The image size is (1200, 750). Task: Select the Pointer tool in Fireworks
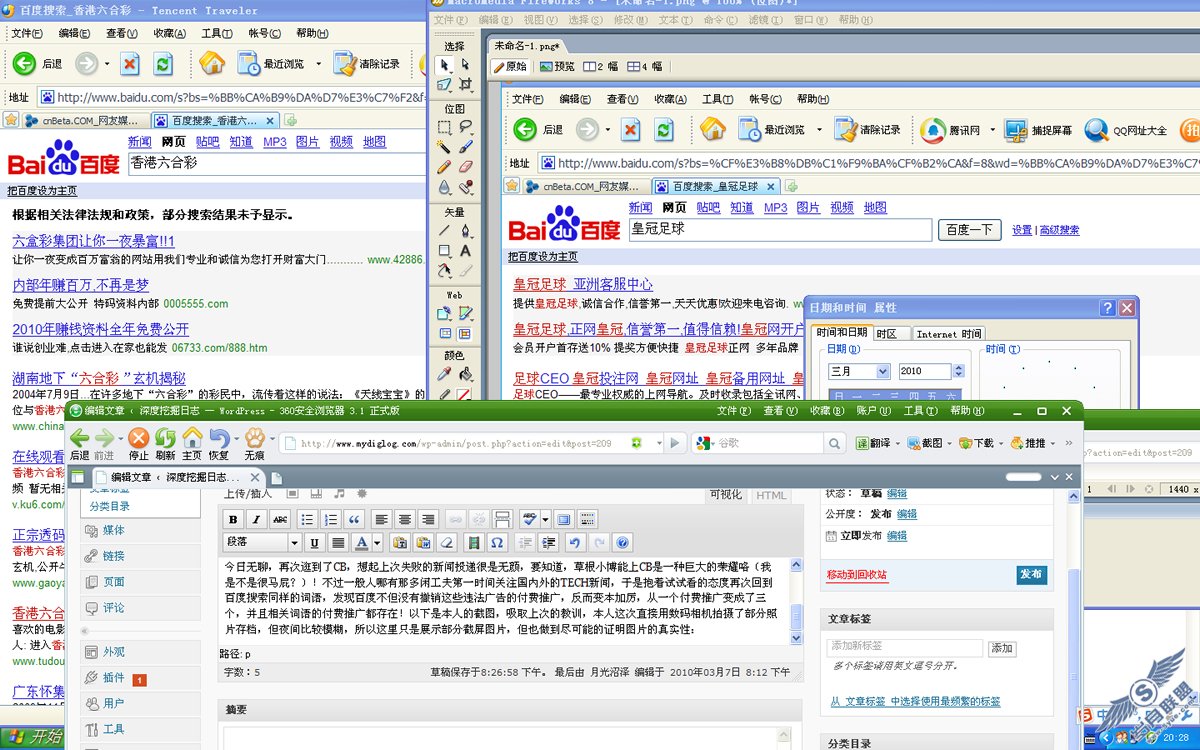tap(445, 65)
